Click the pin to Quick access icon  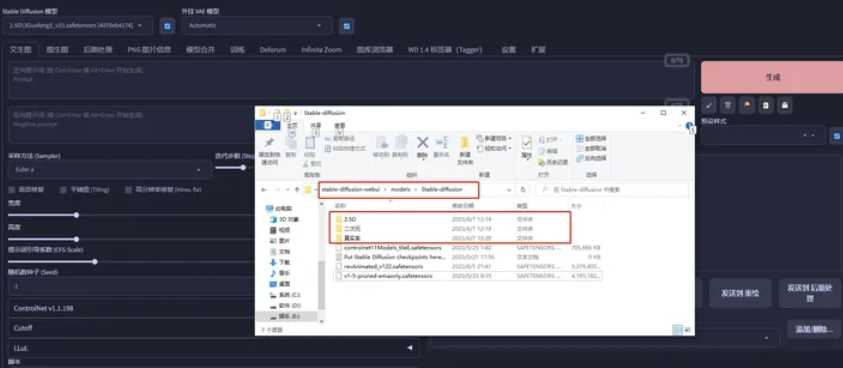[x=269, y=143]
